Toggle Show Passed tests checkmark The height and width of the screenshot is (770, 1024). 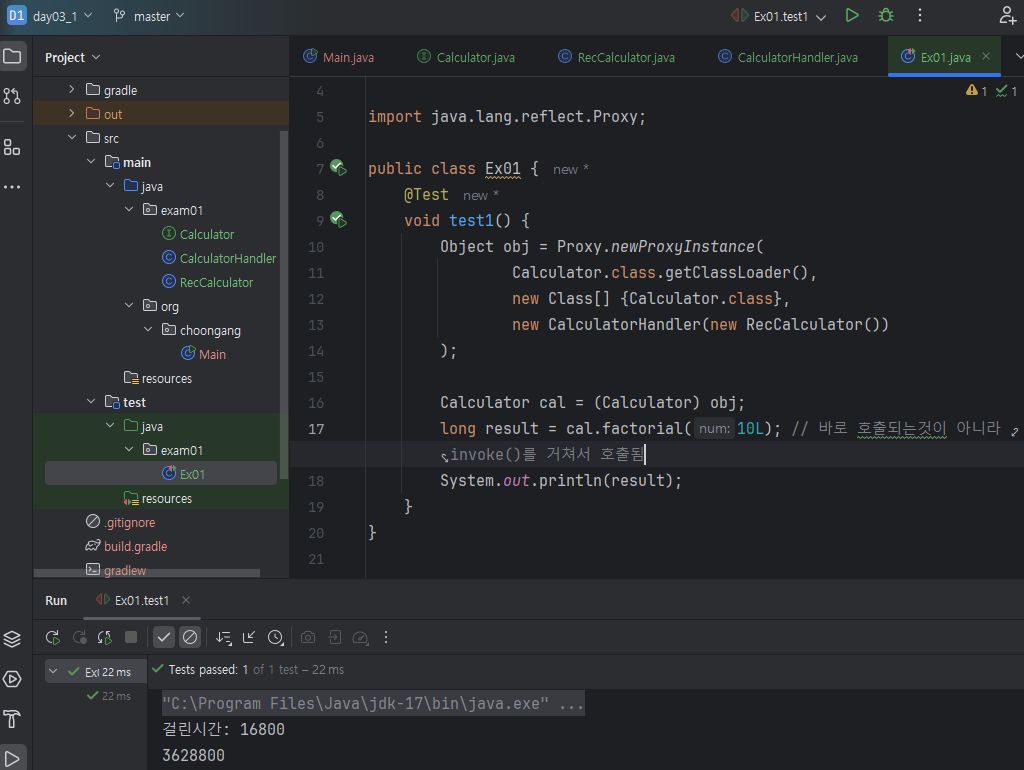tap(163, 637)
